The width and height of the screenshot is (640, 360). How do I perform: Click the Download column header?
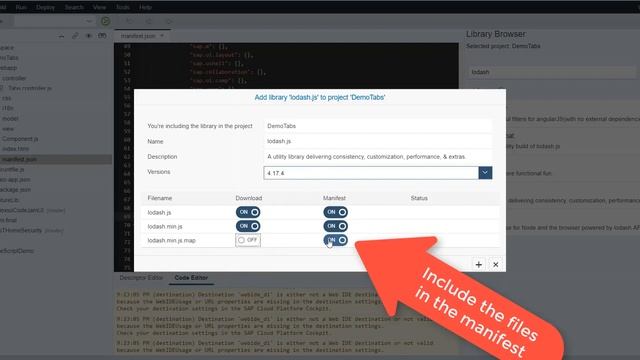click(x=249, y=198)
